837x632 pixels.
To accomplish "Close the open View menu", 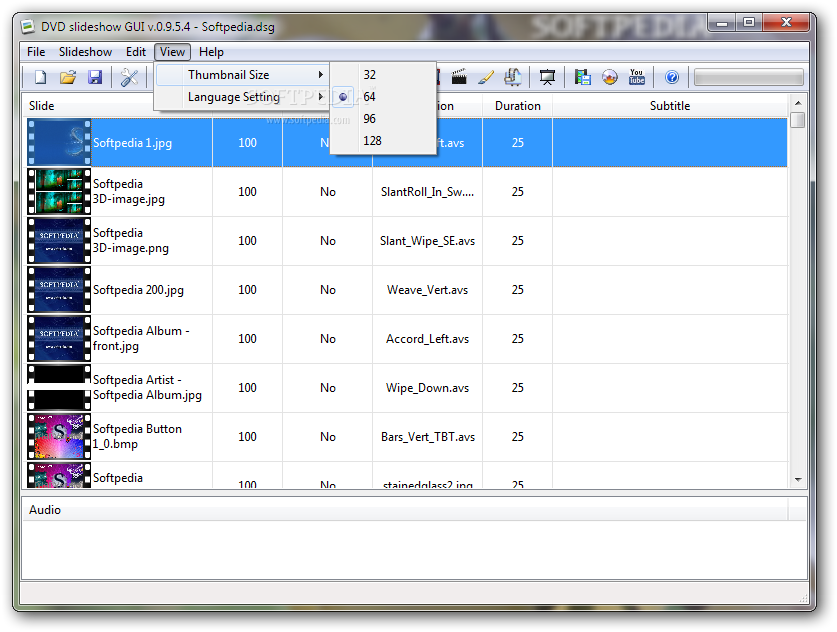I will tap(172, 52).
